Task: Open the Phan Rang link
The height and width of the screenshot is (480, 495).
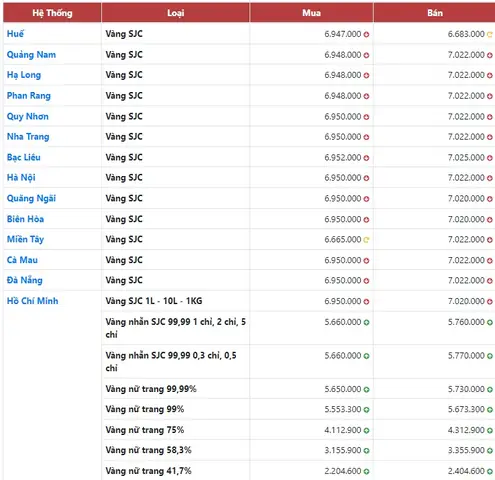Action: click(29, 96)
